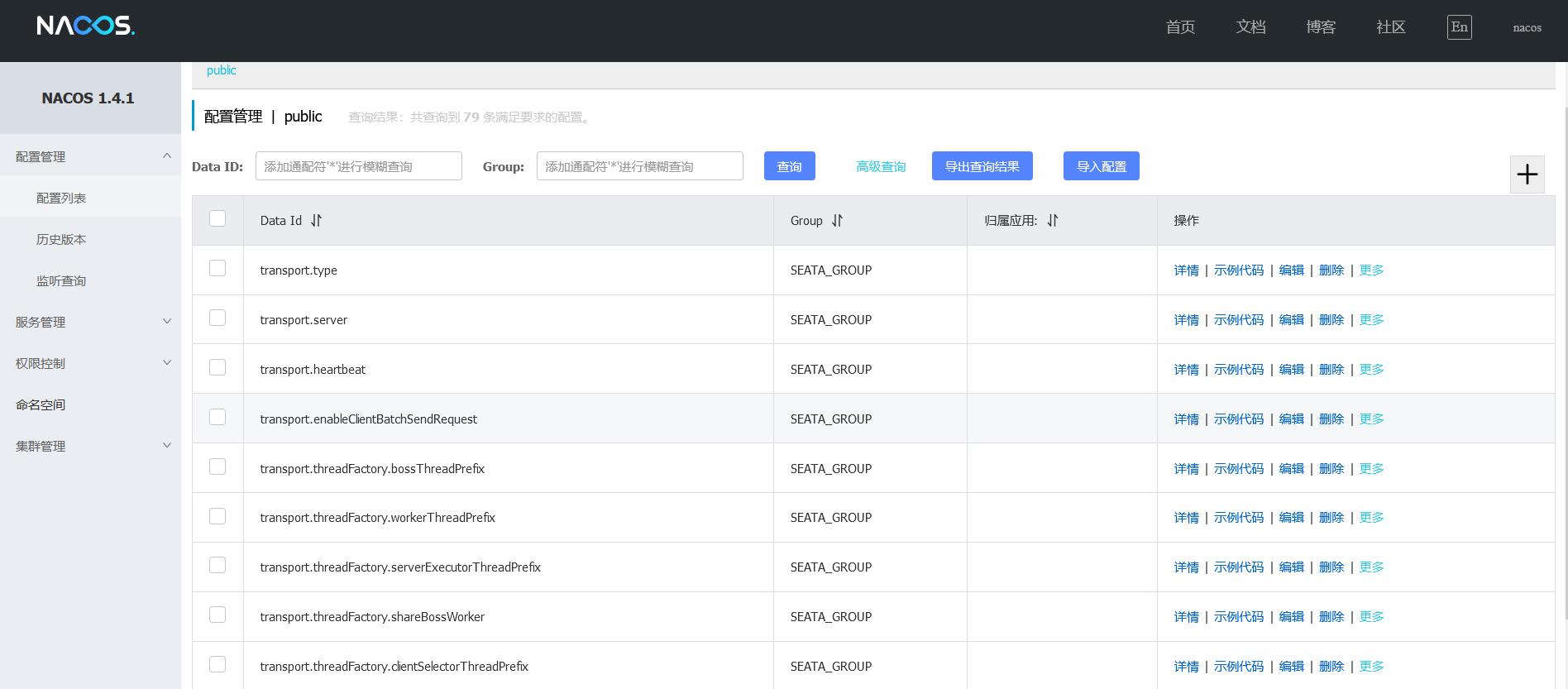Open 文档 in top navigation

coord(1250,27)
